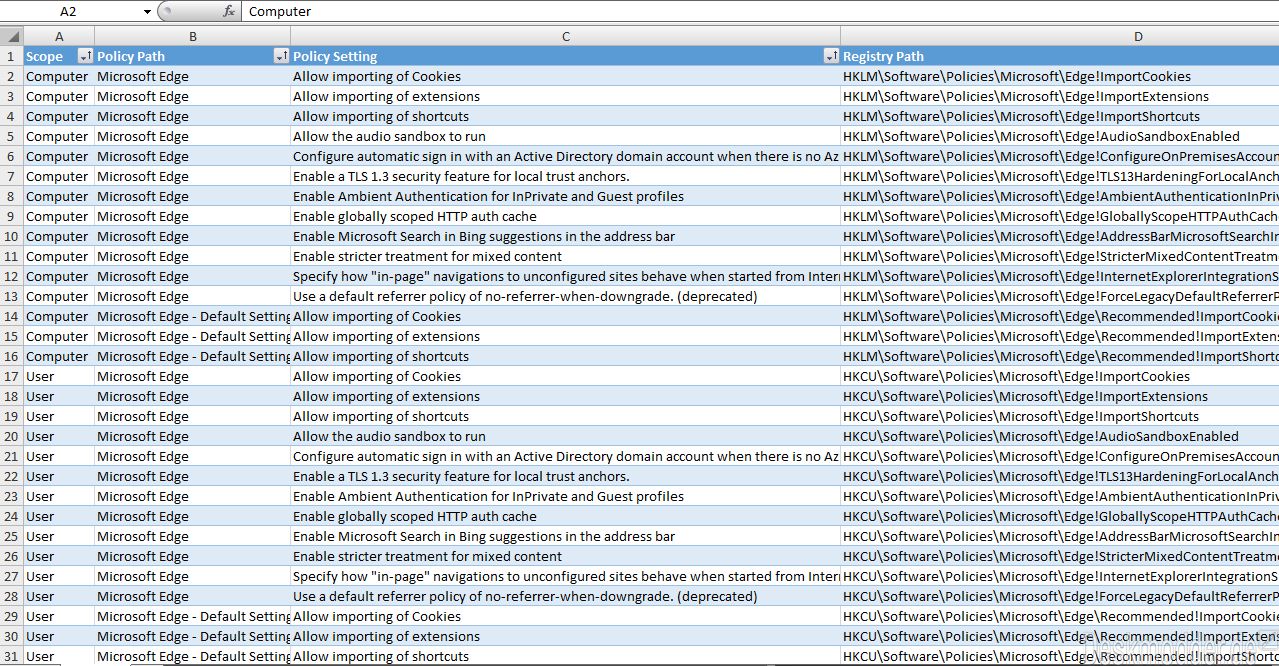Select HKCU path with StricterMixedContentTreatm
Screen dimensions: 1279x666
1060,556
